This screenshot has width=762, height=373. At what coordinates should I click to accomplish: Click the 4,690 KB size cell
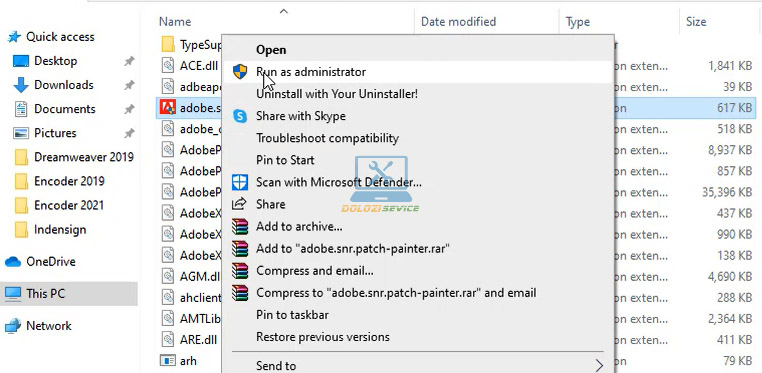pos(730,276)
